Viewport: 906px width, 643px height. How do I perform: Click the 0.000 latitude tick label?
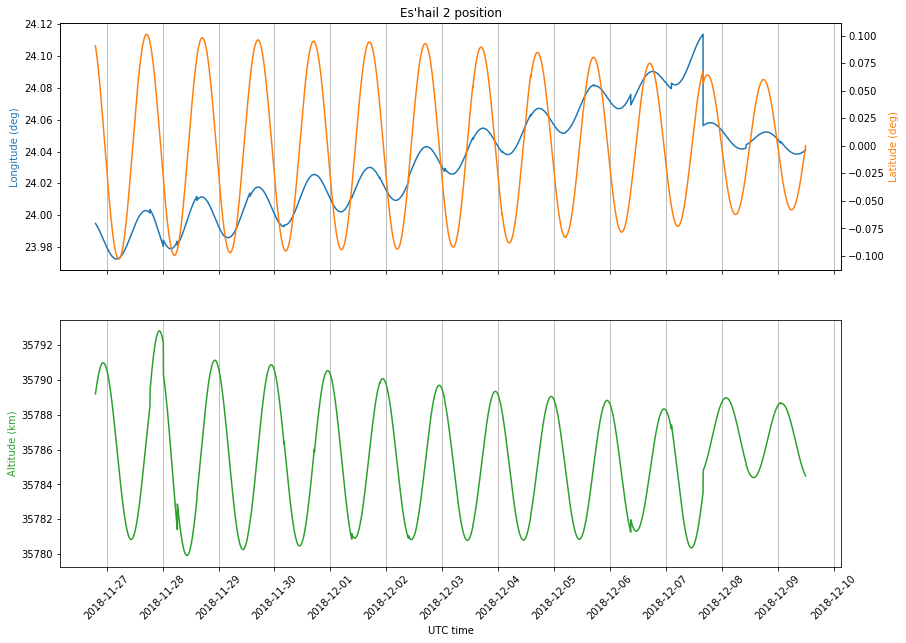pos(862,146)
